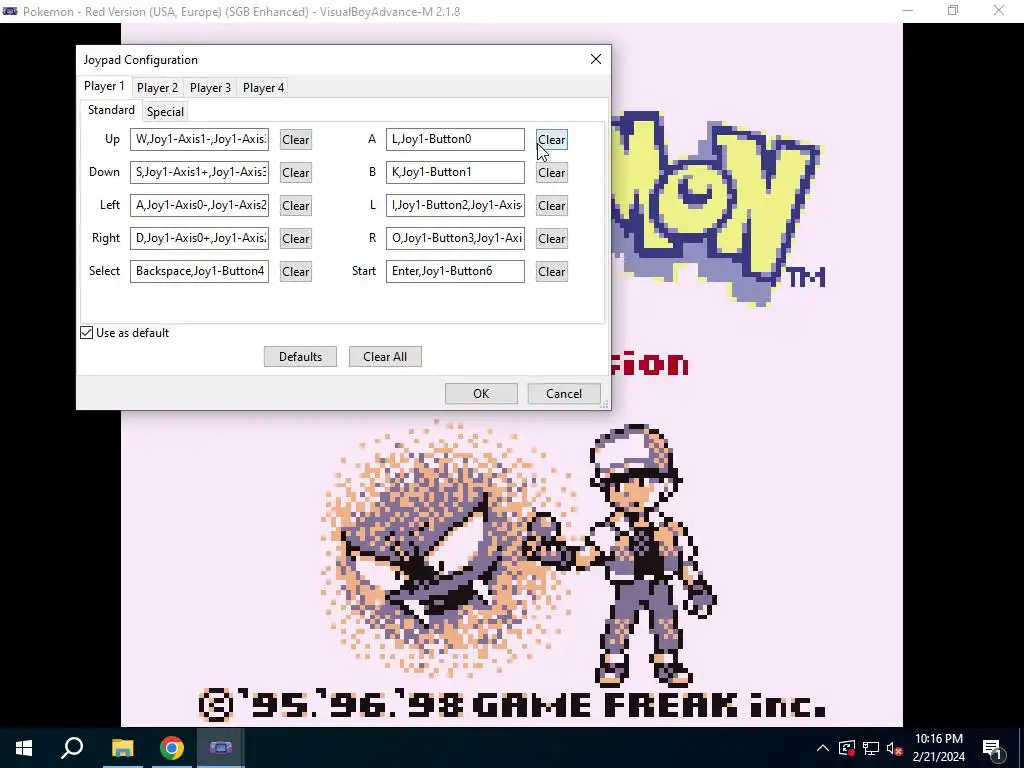Open the Special sub-tab
Image resolution: width=1024 pixels, height=768 pixels.
point(165,112)
